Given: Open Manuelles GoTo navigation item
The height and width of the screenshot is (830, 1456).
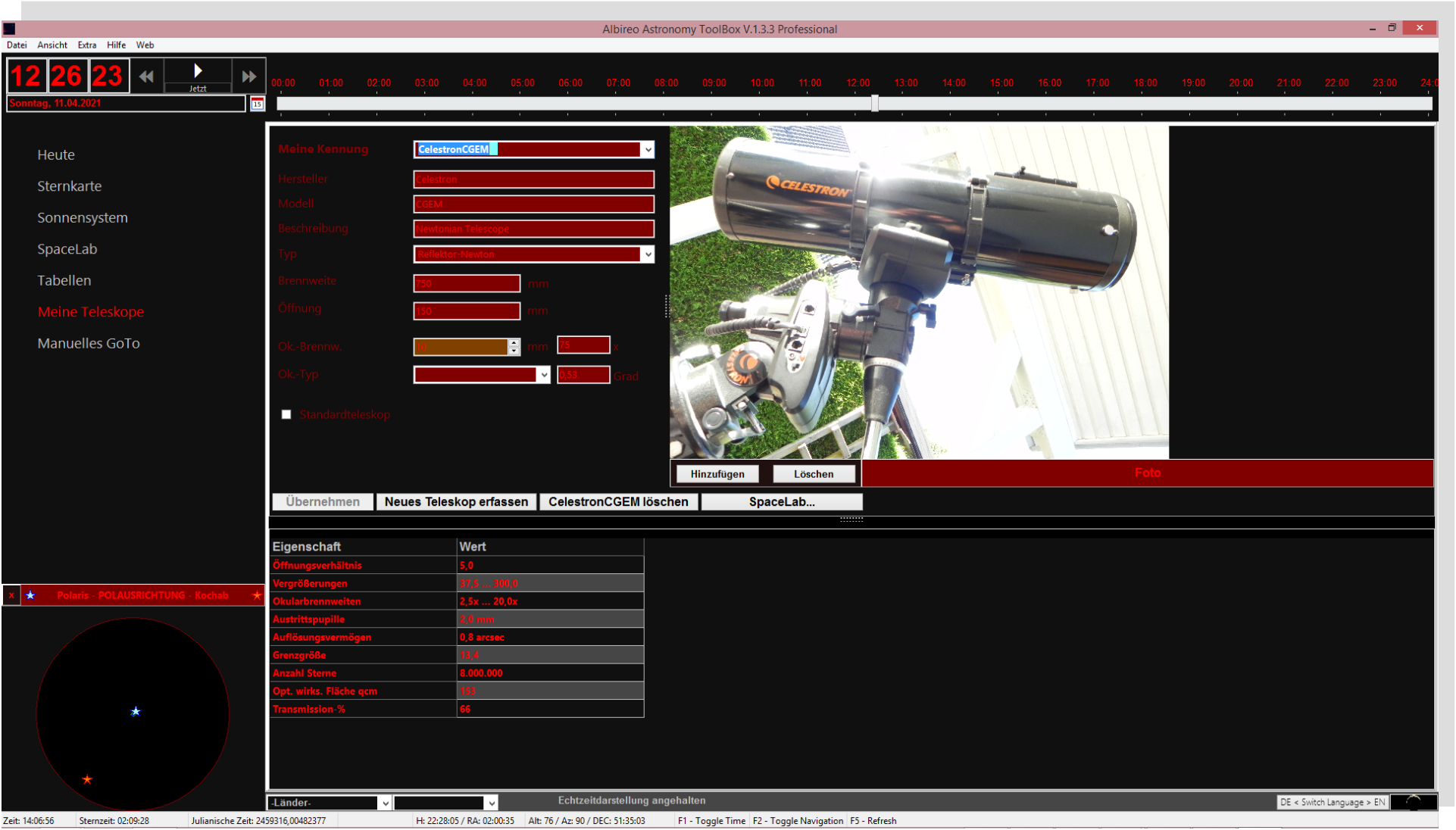Looking at the screenshot, I should (89, 344).
